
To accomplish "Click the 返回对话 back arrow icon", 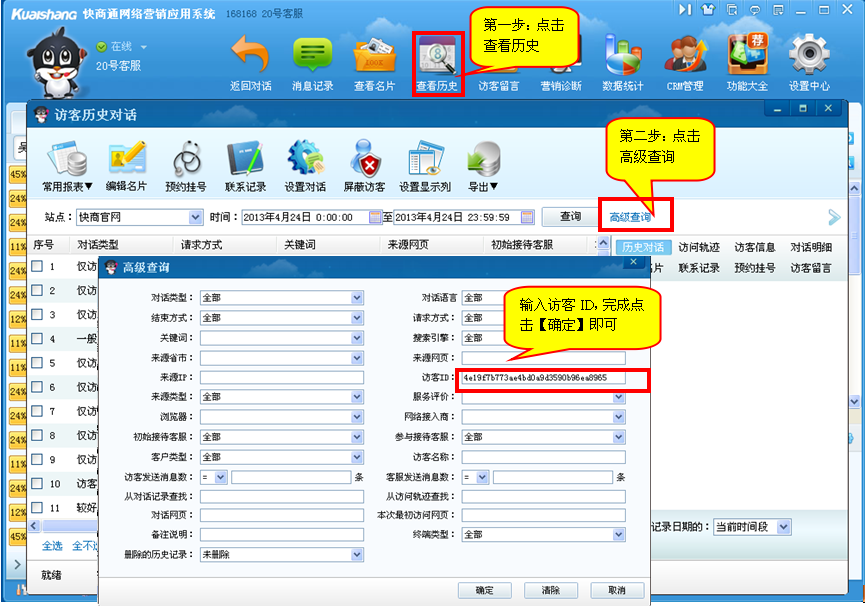I will coord(250,57).
